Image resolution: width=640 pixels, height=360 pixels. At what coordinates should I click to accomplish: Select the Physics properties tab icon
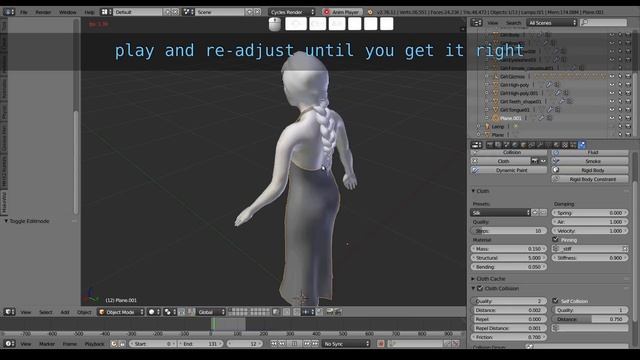582,145
